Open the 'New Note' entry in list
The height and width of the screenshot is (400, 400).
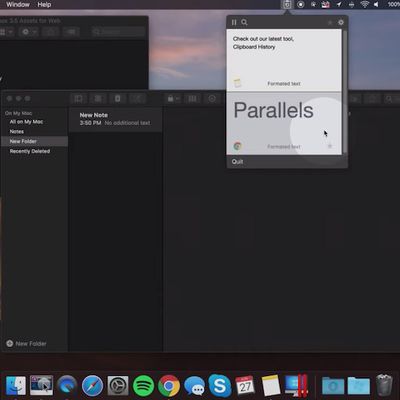tap(115, 119)
